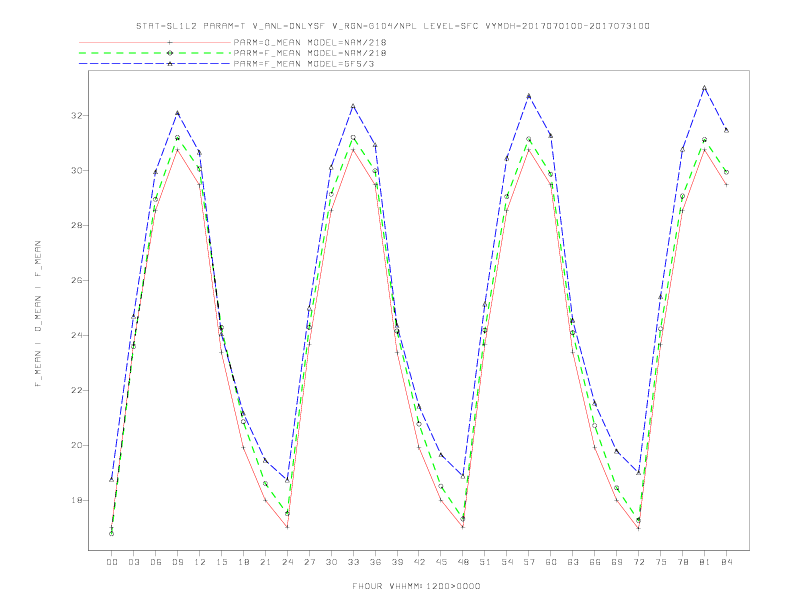This screenshot has height=612, width=792.
Task: Click x-axis forecast hour label 48
Action: (x=463, y=562)
